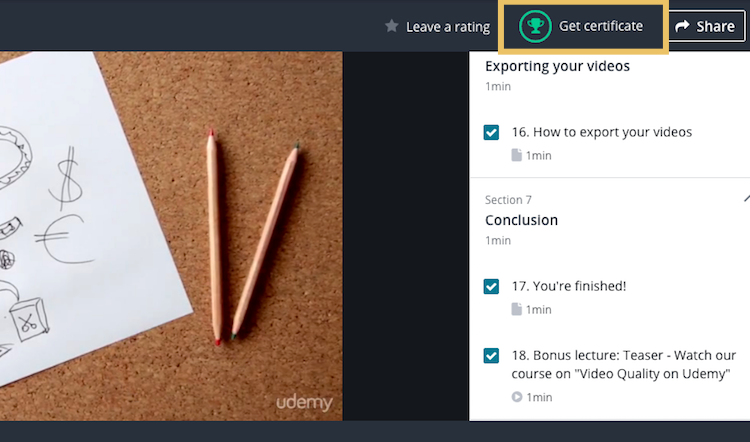
Task: Click the Share arrow icon
Action: [x=682, y=26]
